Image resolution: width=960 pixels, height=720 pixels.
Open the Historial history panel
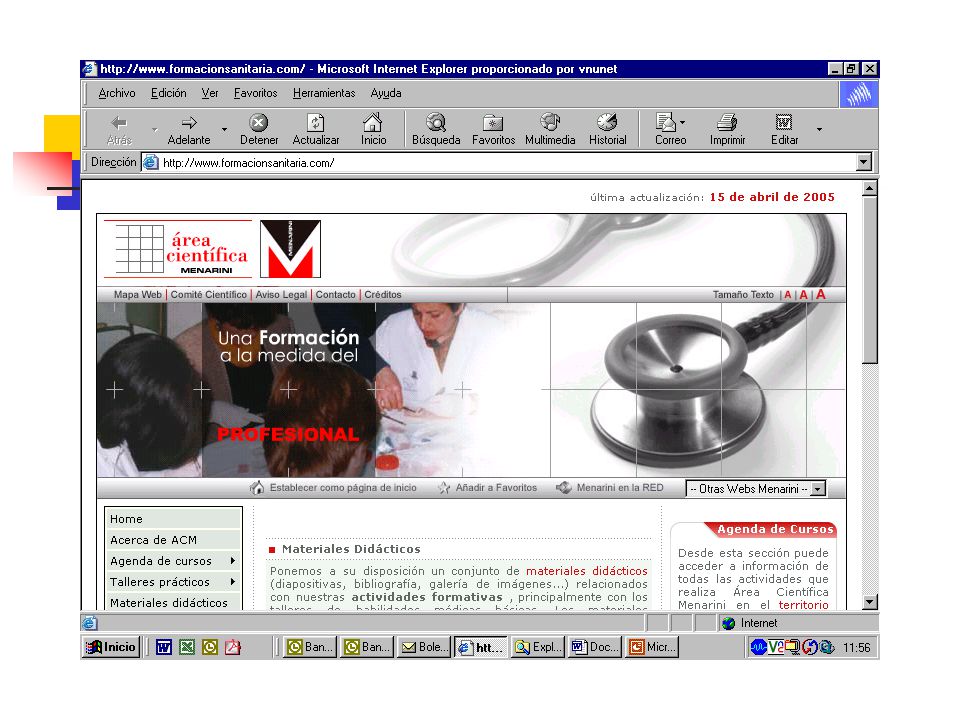[607, 130]
